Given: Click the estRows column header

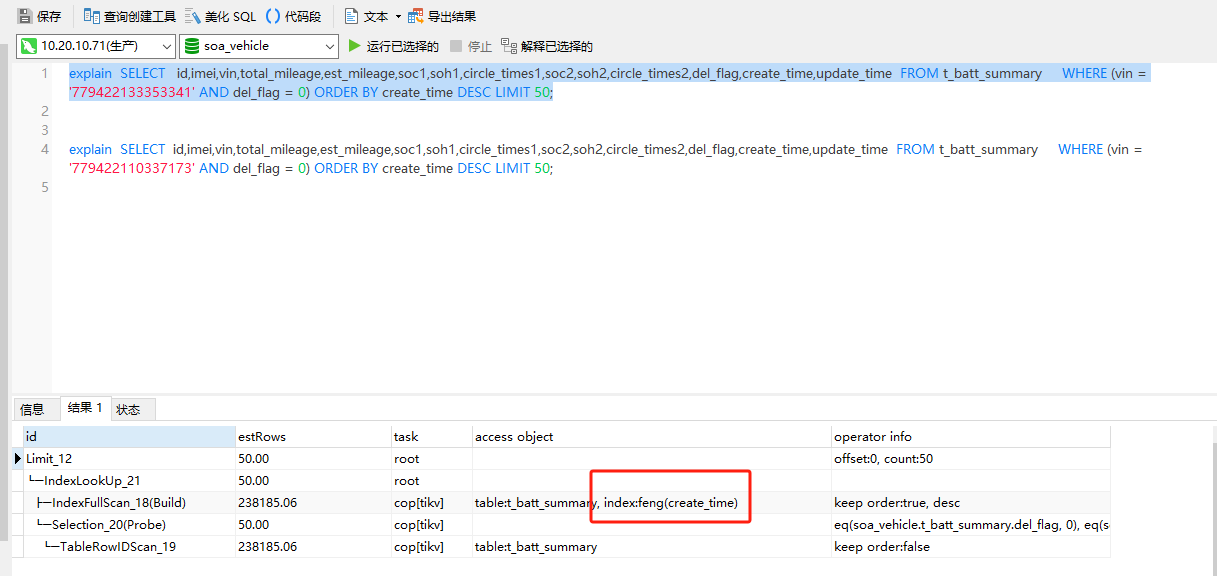Looking at the screenshot, I should (x=313, y=436).
